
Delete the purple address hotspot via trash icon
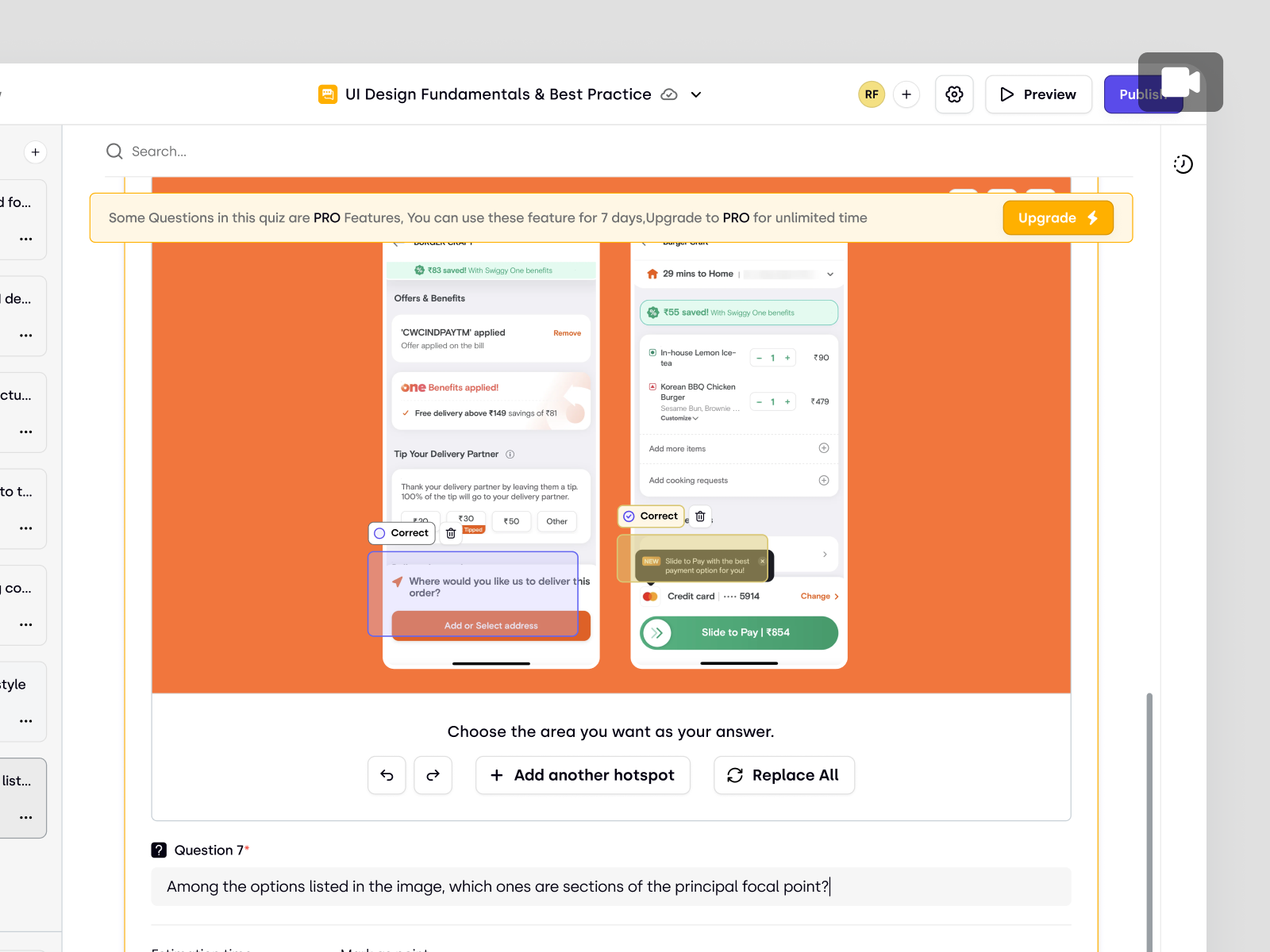pos(451,534)
